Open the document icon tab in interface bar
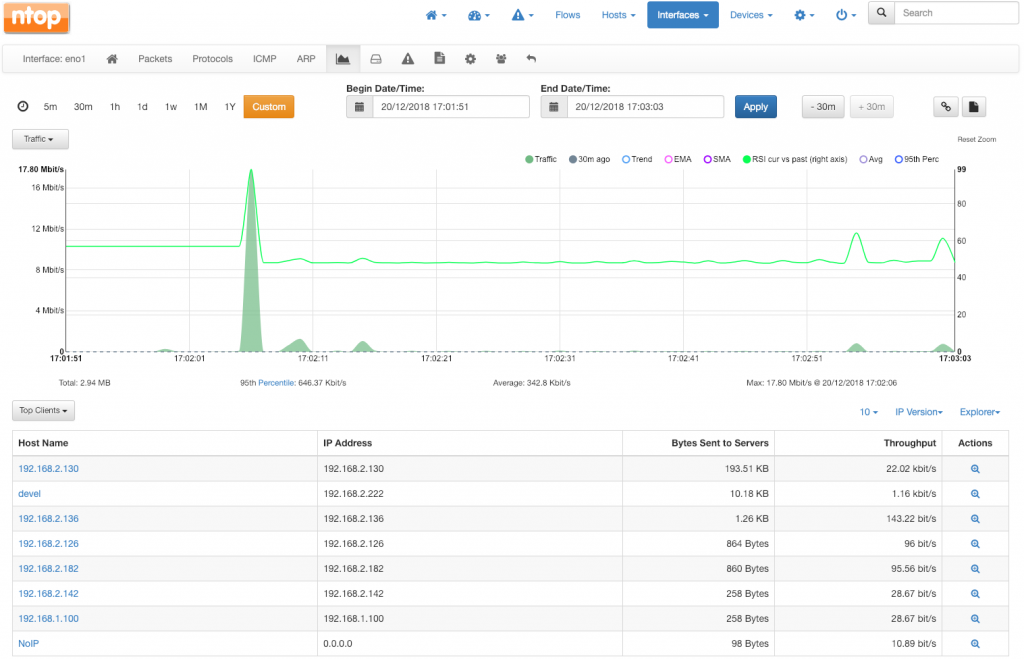The image size is (1024, 659). 440,59
